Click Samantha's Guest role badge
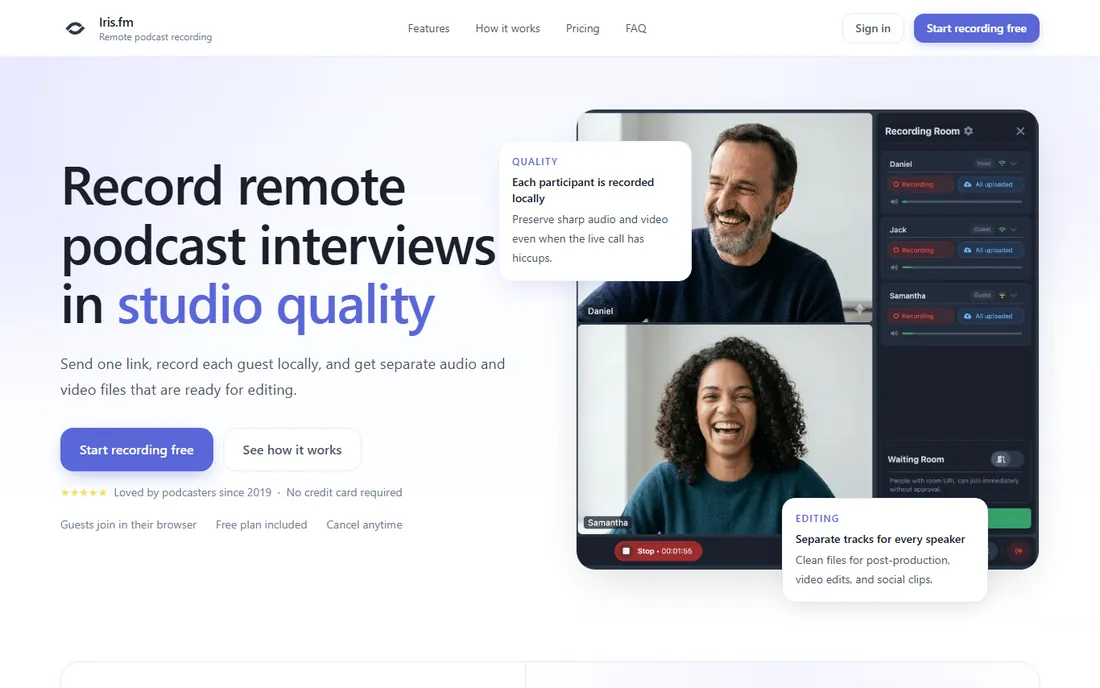The height and width of the screenshot is (688, 1100). click(x=982, y=295)
